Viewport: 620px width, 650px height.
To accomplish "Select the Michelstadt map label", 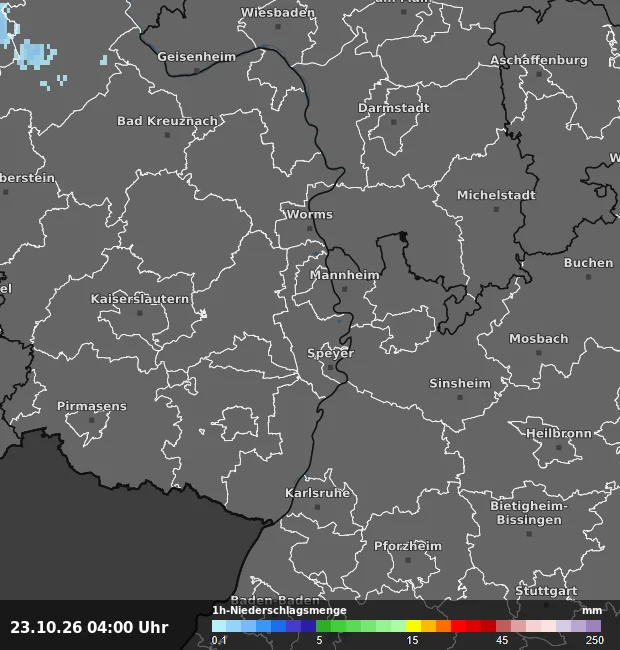I will (x=496, y=195).
